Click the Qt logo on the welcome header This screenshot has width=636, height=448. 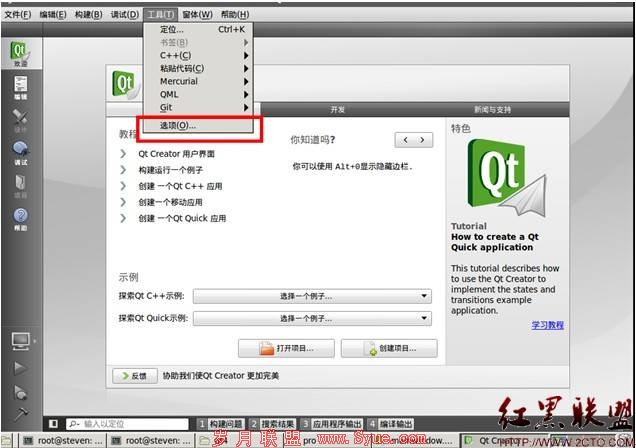click(125, 84)
